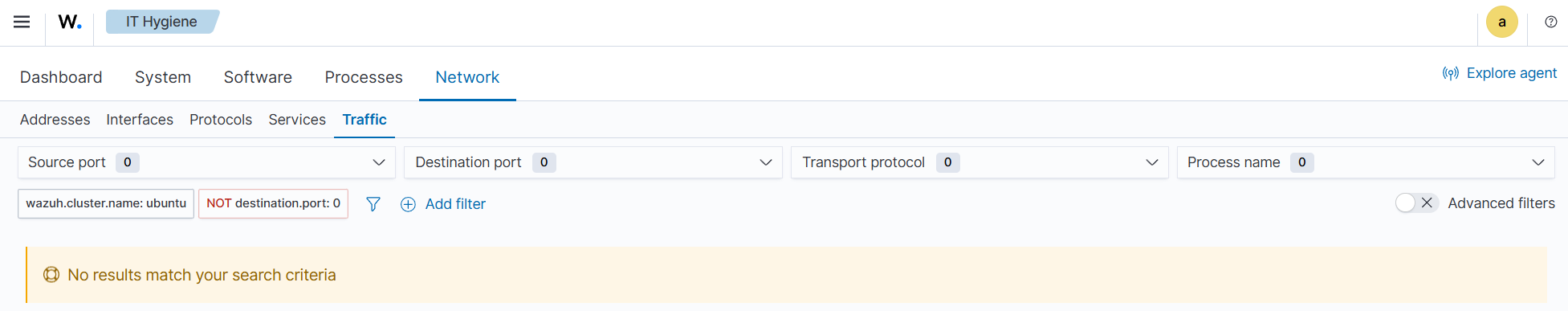Click the filter funnel icon
1568x311 pixels.
point(373,204)
